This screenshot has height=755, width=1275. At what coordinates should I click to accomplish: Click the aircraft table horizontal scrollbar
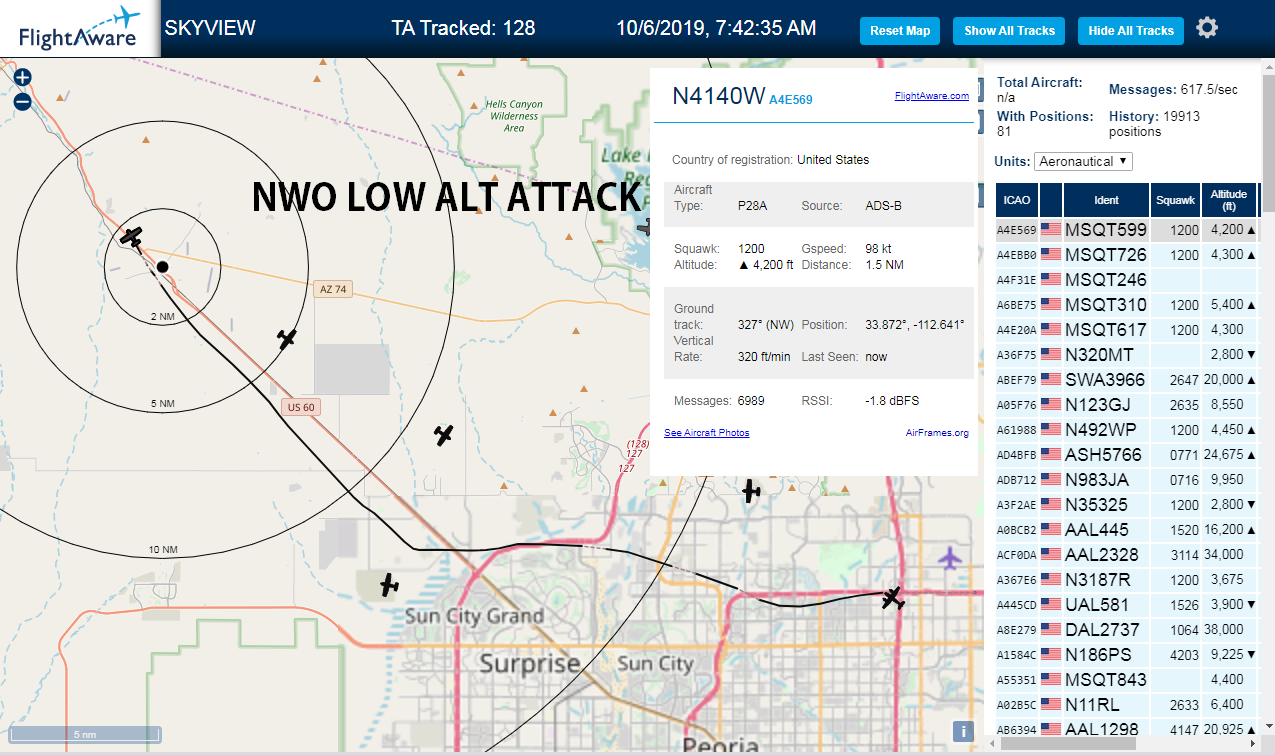tap(1066, 744)
